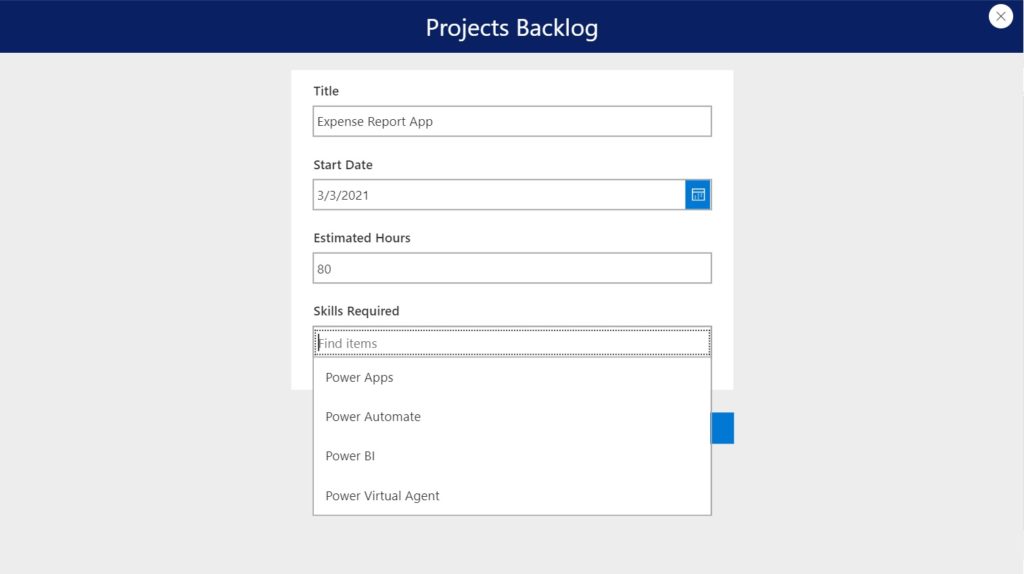Click the Skills Required label
This screenshot has width=1024, height=574.
(x=356, y=311)
